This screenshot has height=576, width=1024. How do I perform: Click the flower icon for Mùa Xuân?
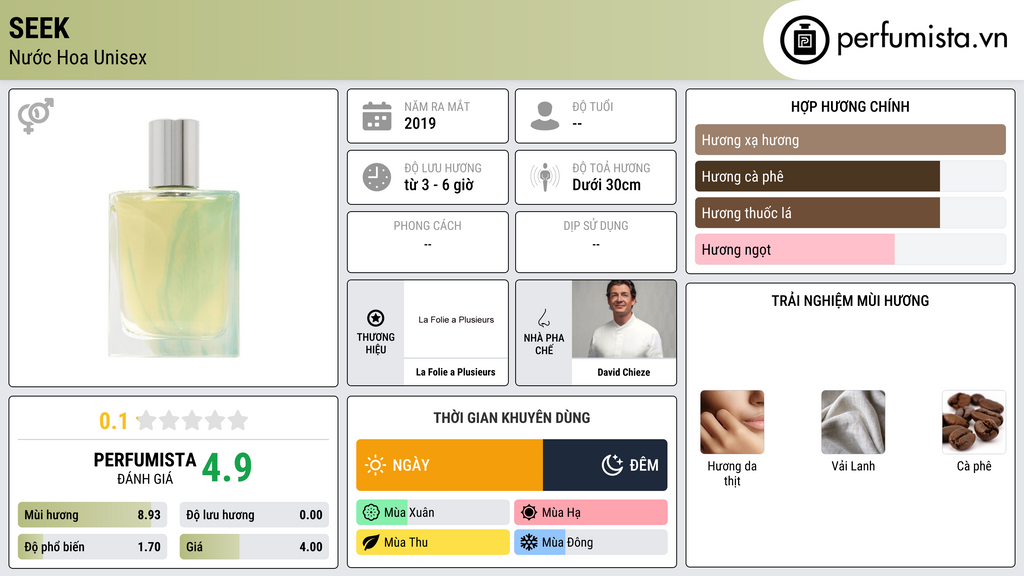(371, 513)
